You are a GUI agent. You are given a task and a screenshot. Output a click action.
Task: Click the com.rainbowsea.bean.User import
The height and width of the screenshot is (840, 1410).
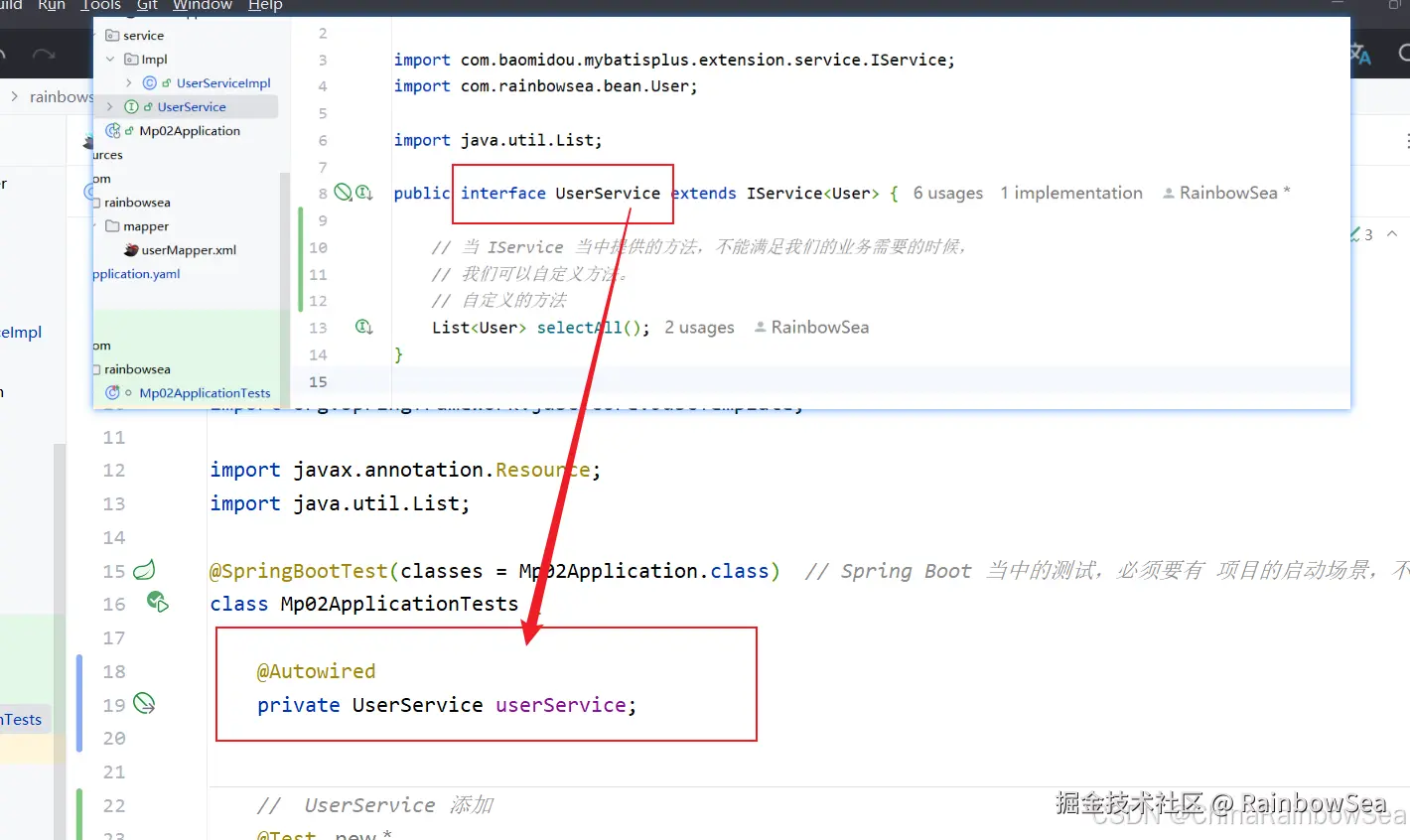579,86
